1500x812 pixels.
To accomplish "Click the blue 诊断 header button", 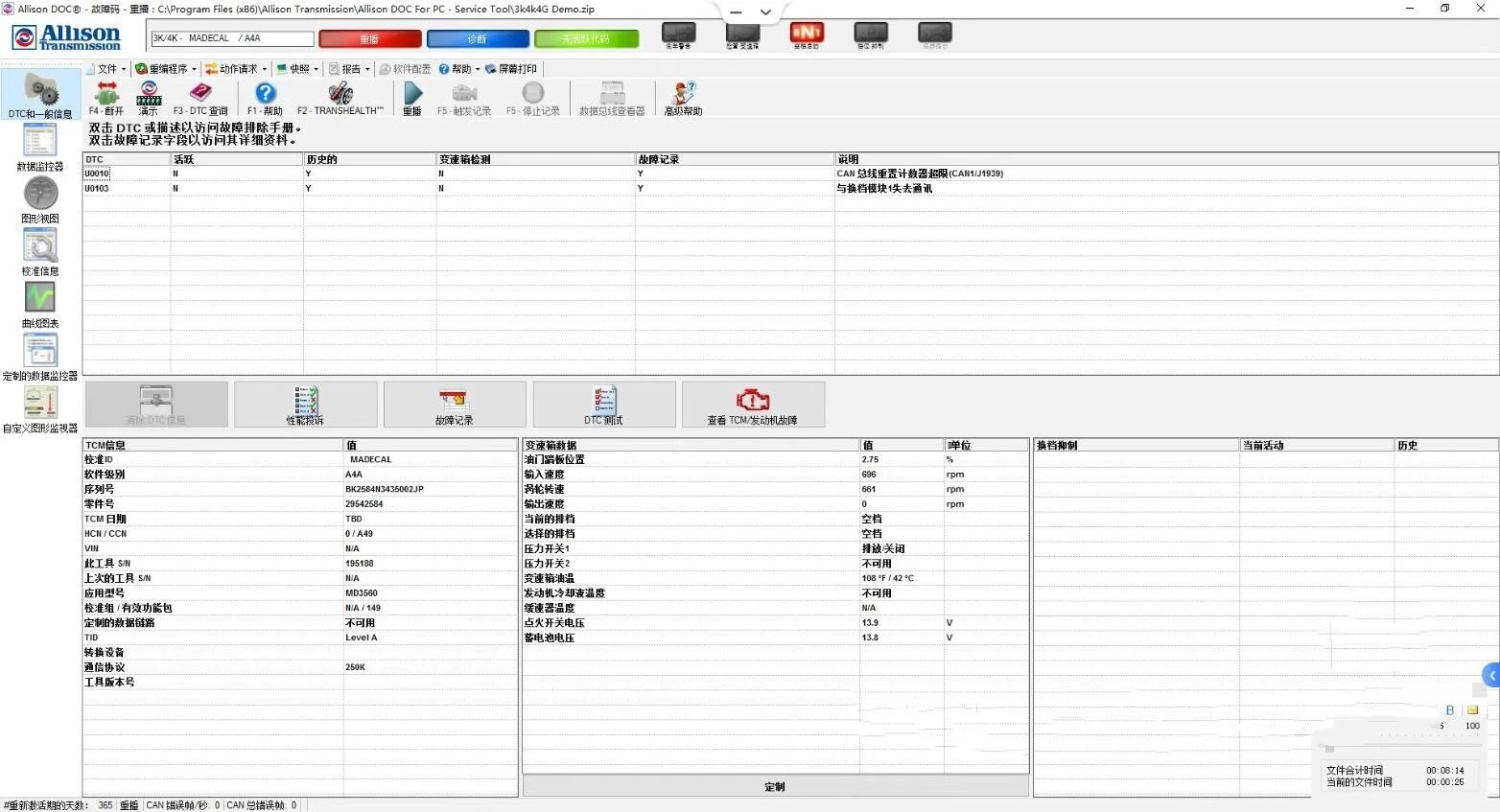I will tap(478, 39).
